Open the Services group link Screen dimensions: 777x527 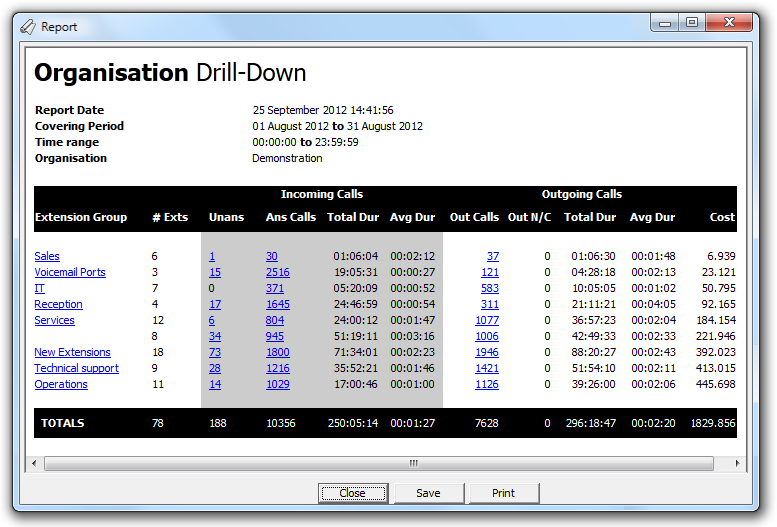(x=55, y=320)
